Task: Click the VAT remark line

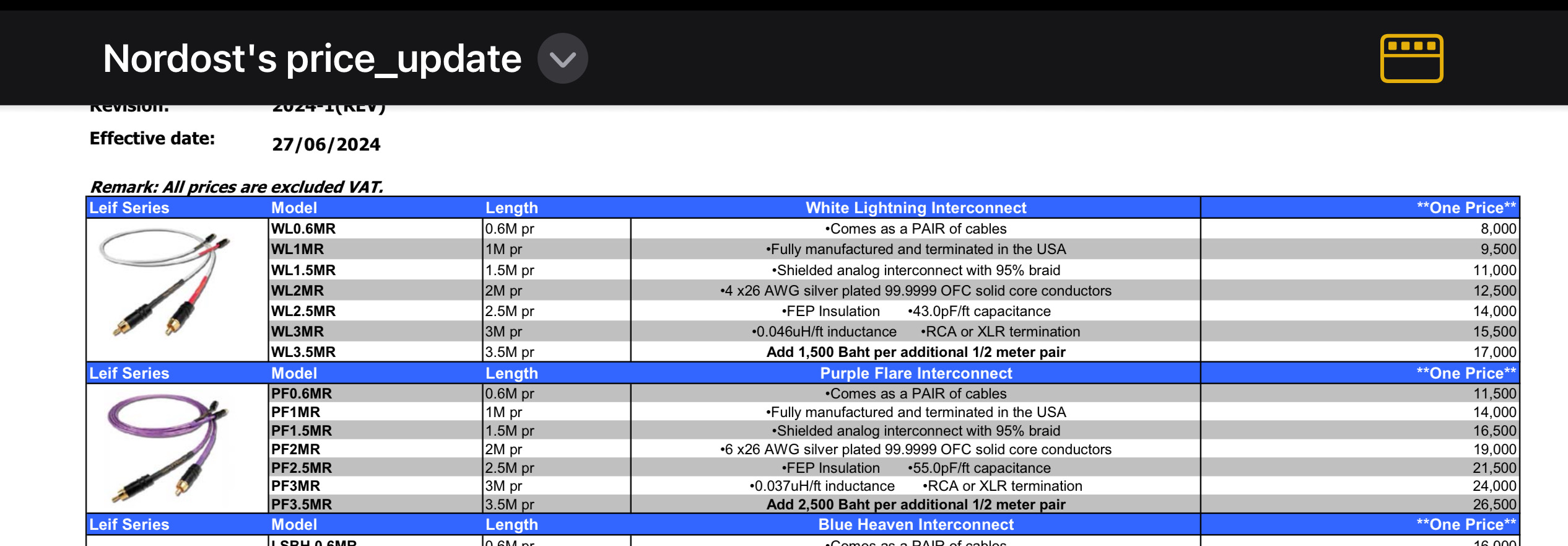Action: (237, 187)
